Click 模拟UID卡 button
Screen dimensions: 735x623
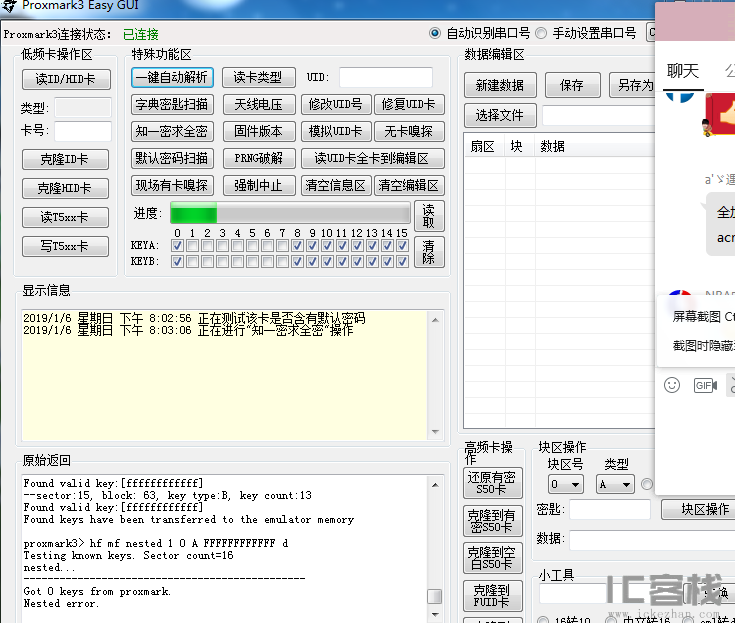[336, 131]
